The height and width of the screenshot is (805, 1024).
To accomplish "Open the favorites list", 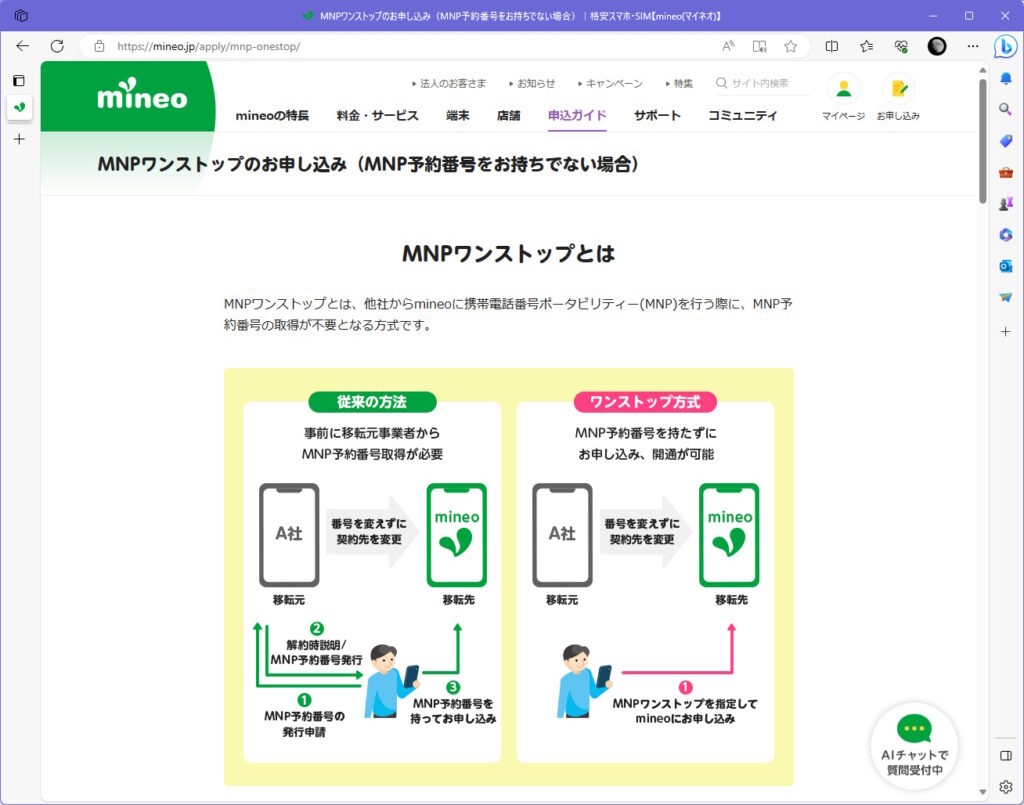I will tap(867, 46).
